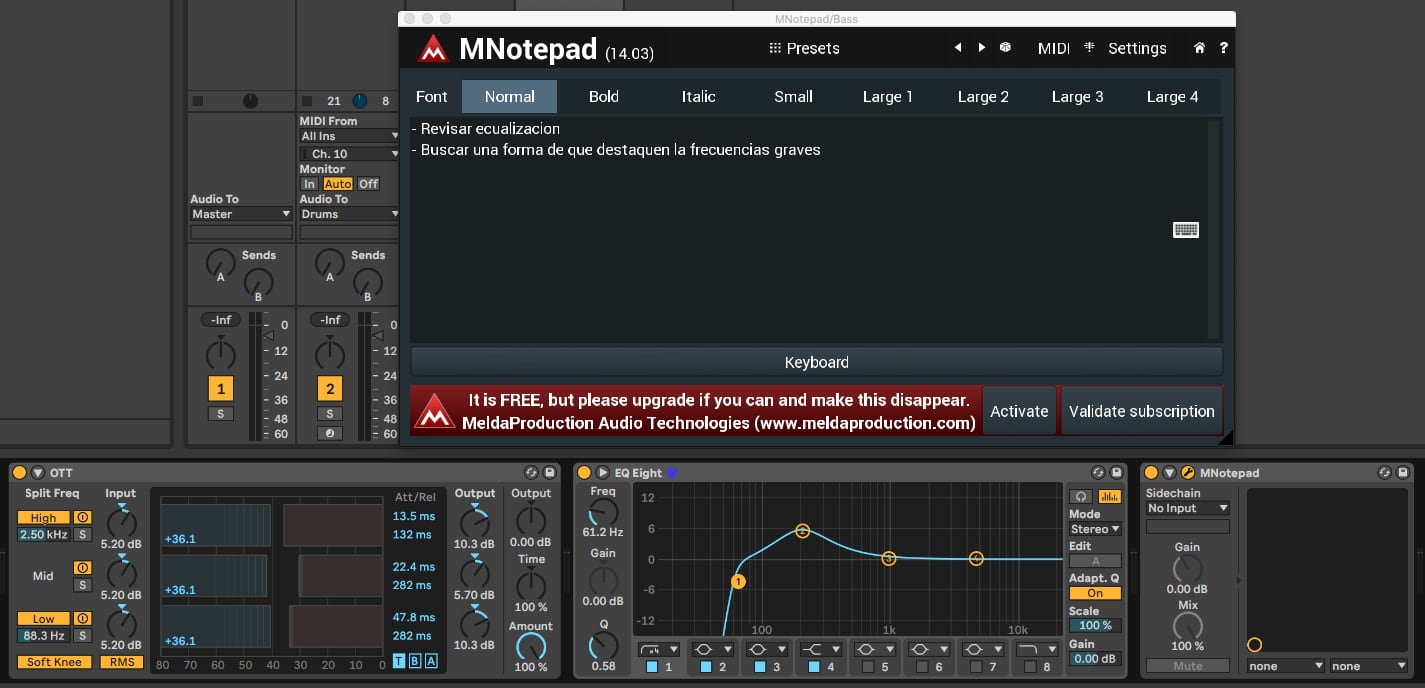Open the Presets browser in MNotepad

pos(804,48)
